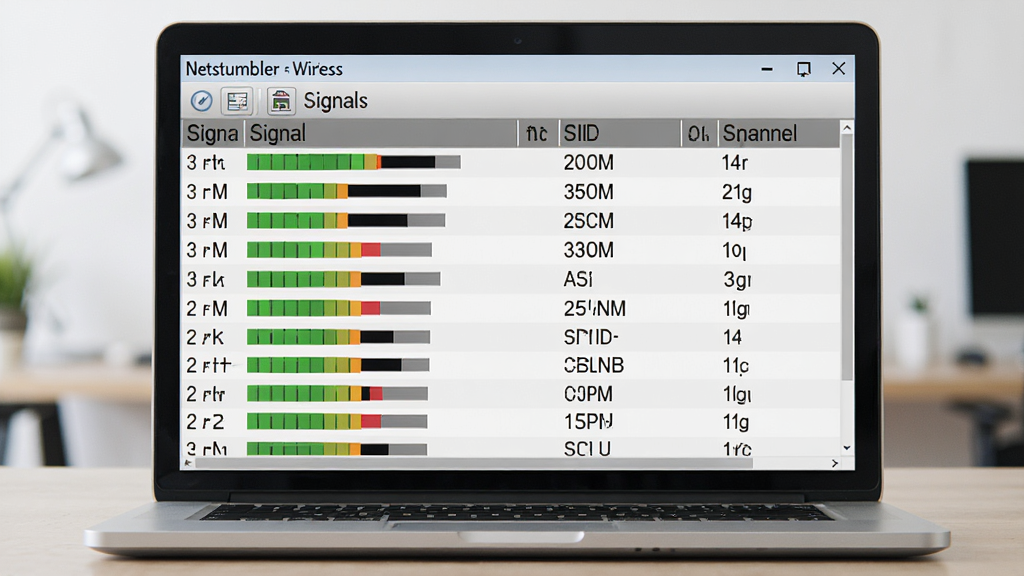
Task: Open the list view toolbar icon
Action: [237, 101]
